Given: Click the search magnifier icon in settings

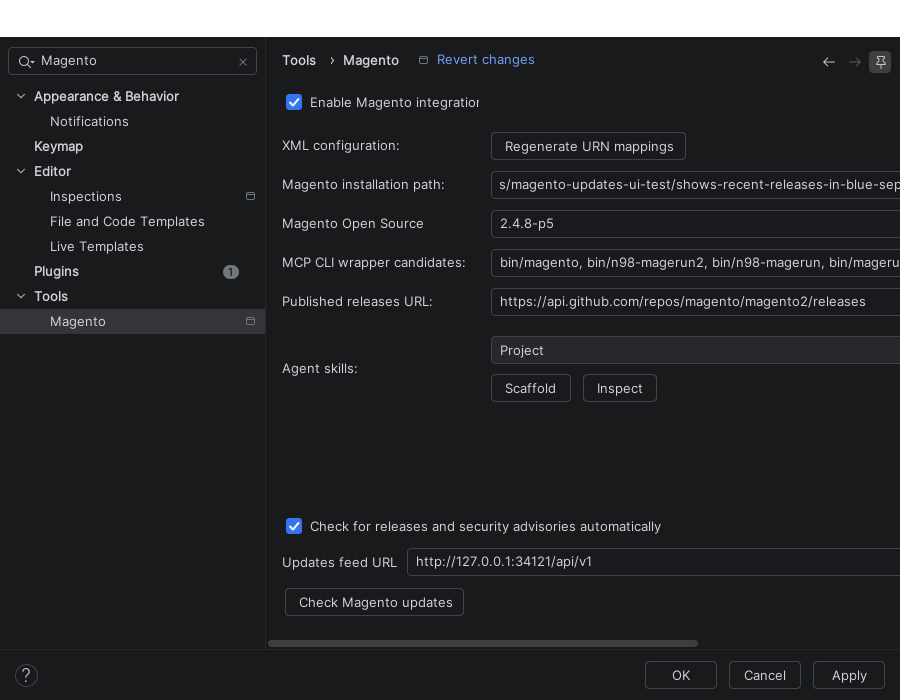Looking at the screenshot, I should point(26,61).
